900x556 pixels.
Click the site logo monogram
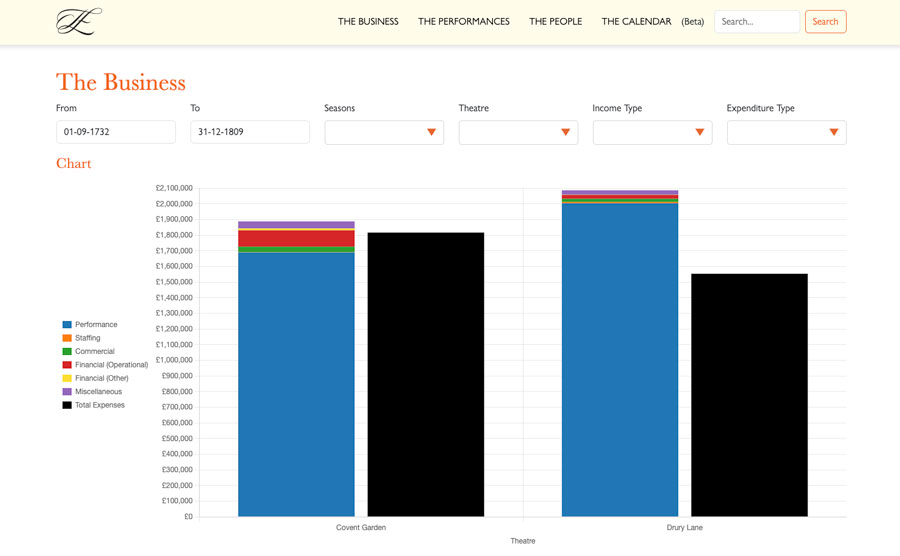[79, 22]
